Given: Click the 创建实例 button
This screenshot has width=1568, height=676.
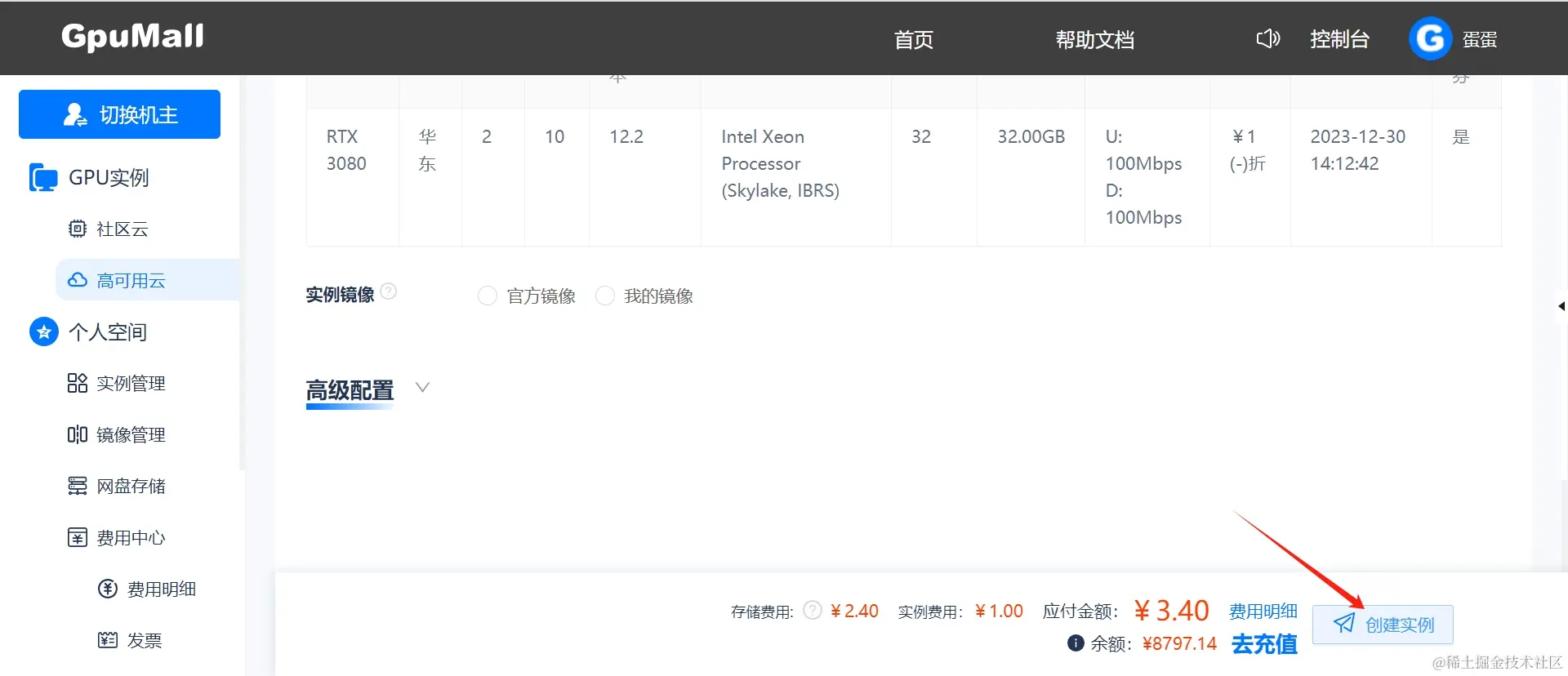Looking at the screenshot, I should click(x=1383, y=625).
